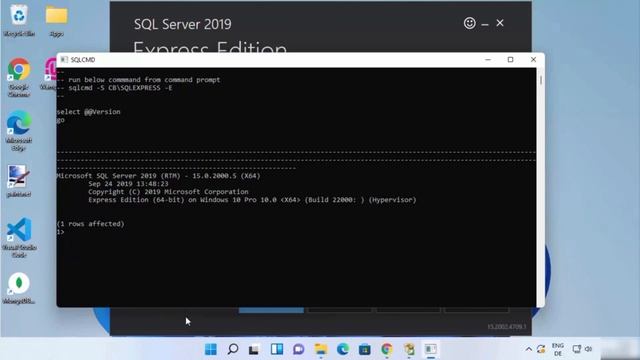Click the installer progress bar behind SQLCMD
Screen dimensions: 640x360
click(x=271, y=311)
